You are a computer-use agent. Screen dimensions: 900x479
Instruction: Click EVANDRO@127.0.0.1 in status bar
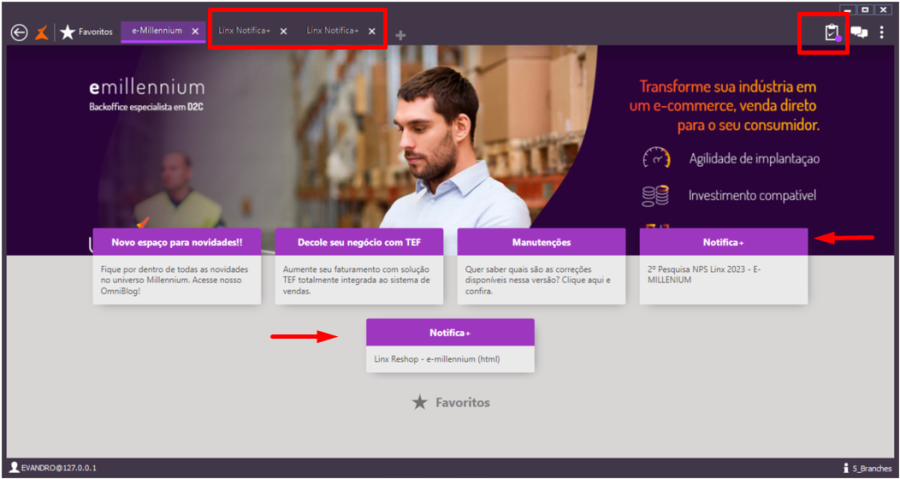pos(59,469)
